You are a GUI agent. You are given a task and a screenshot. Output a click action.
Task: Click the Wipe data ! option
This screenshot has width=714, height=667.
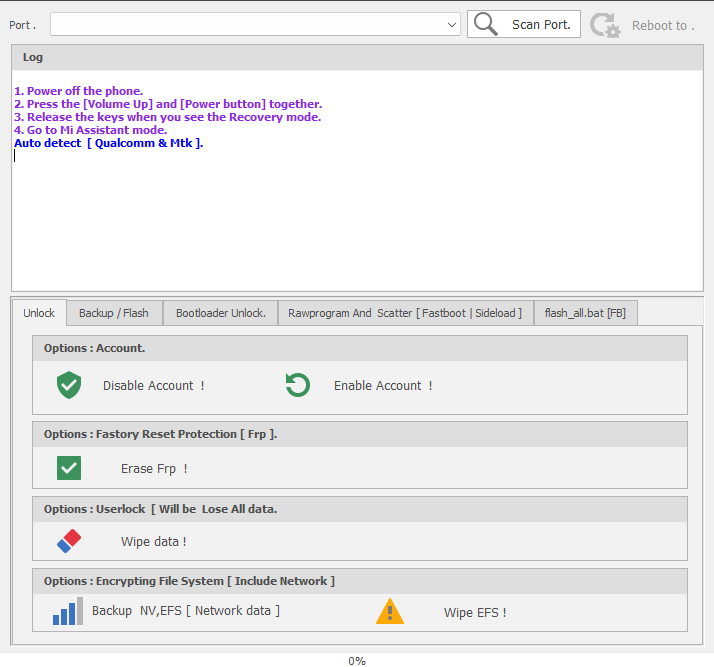click(153, 541)
